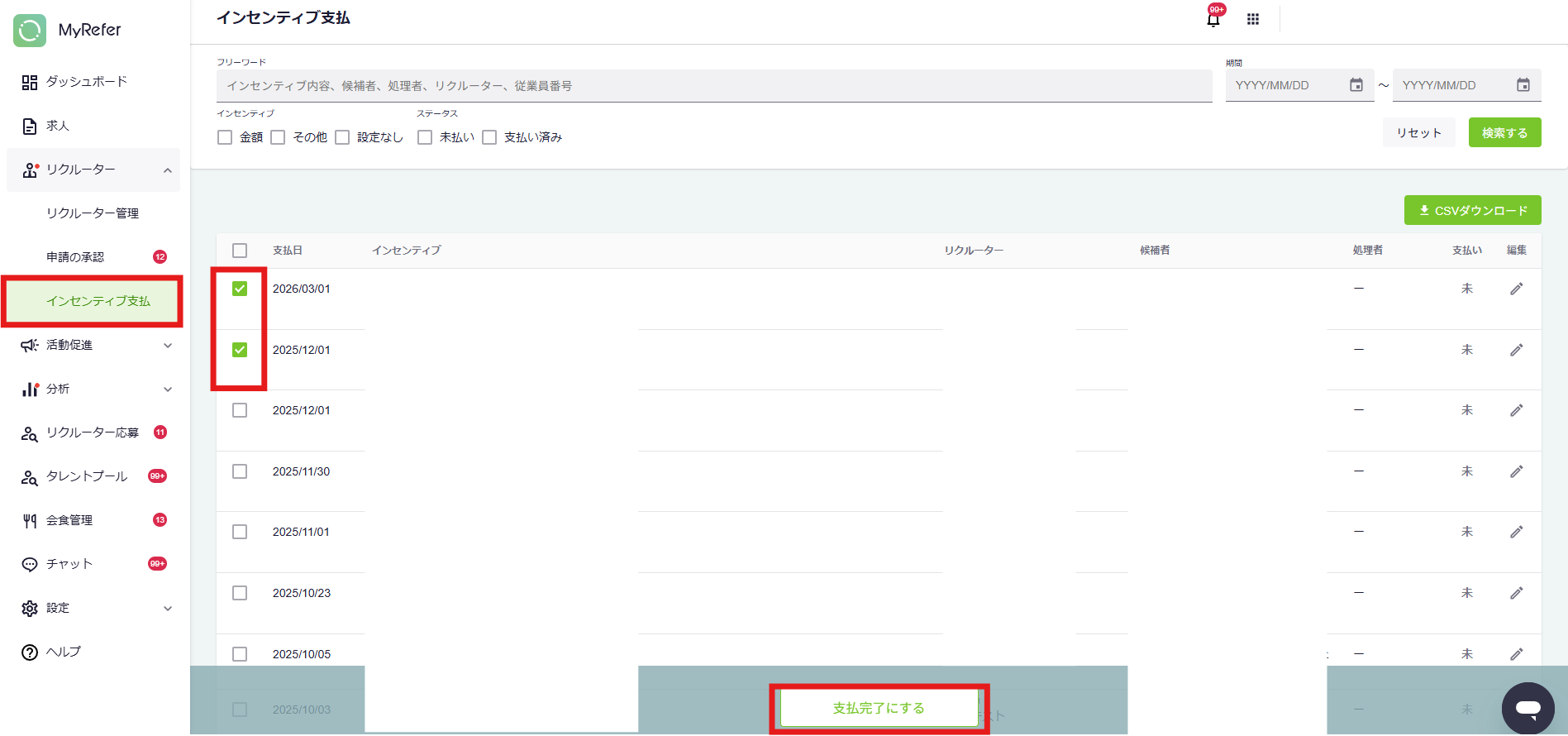Uncheck the 2026/03/01 row checkbox
Image resolution: width=1568 pixels, height=736 pixels.
(240, 289)
